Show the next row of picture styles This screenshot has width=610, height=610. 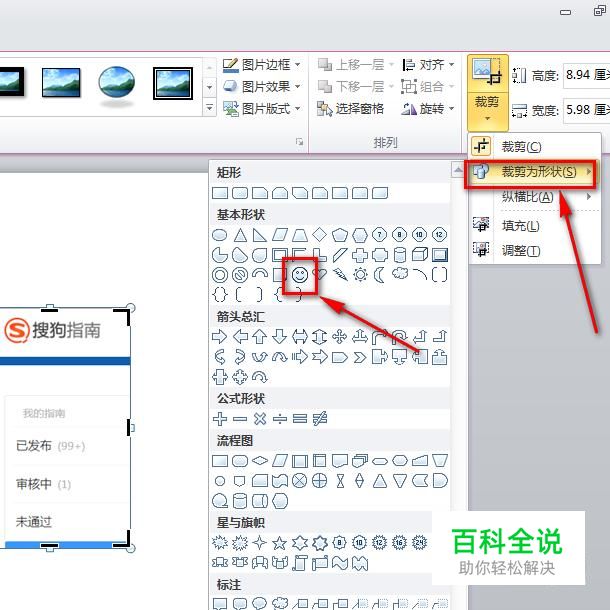[209, 86]
